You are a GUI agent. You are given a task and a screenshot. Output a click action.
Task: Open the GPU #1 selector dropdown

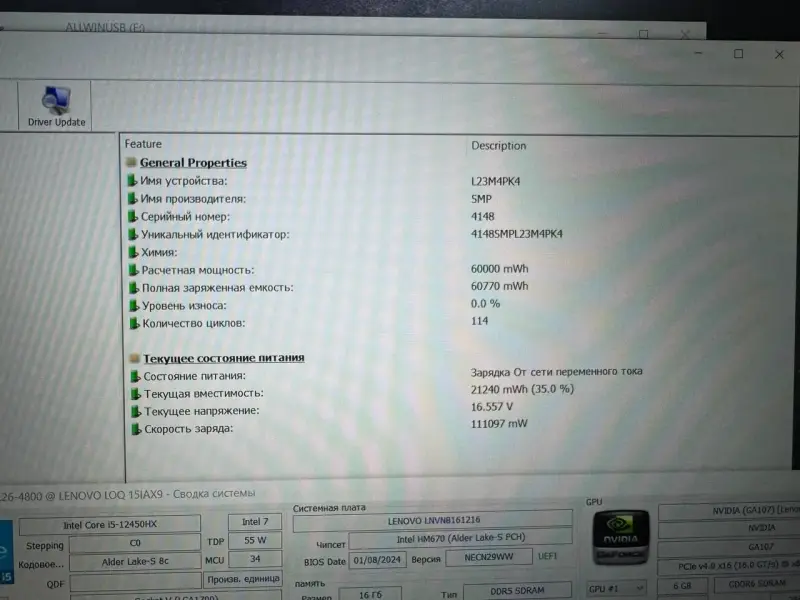point(616,589)
